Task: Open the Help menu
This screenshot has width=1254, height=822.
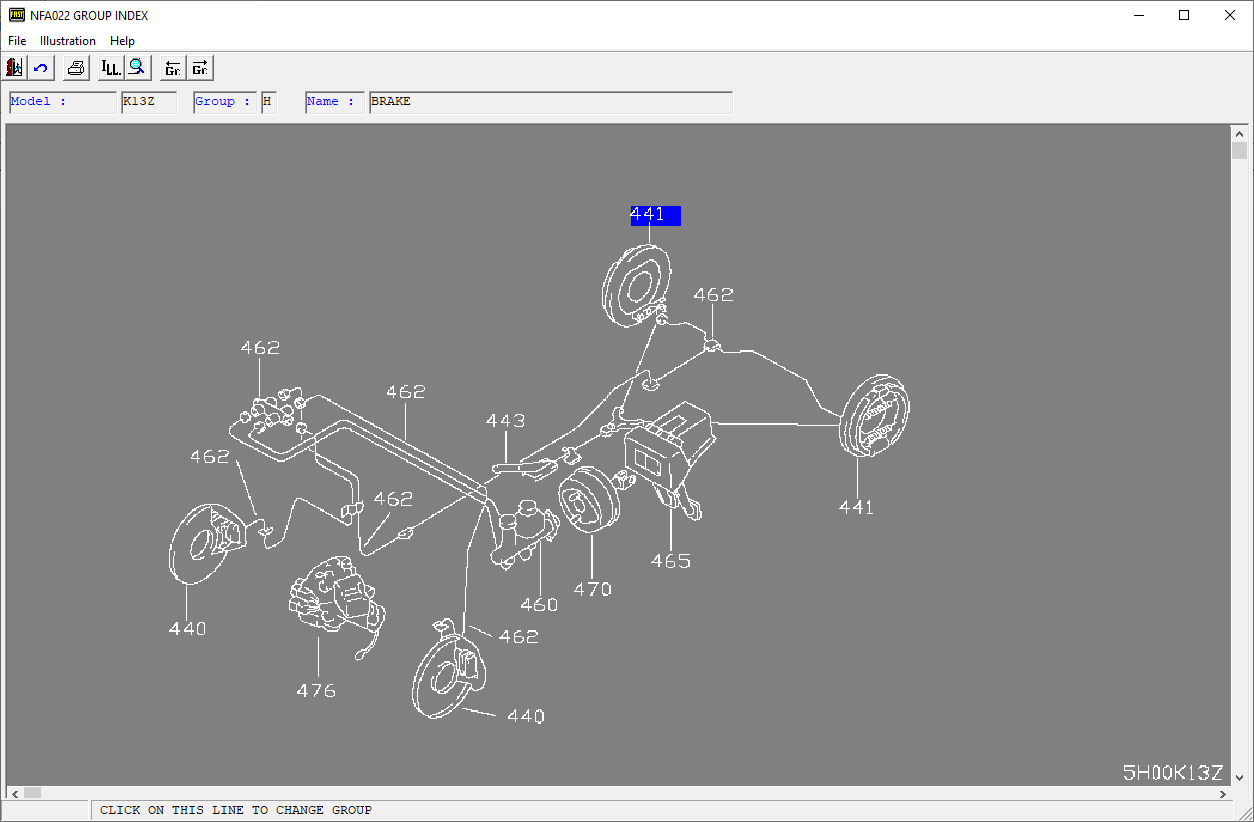Action: click(122, 41)
